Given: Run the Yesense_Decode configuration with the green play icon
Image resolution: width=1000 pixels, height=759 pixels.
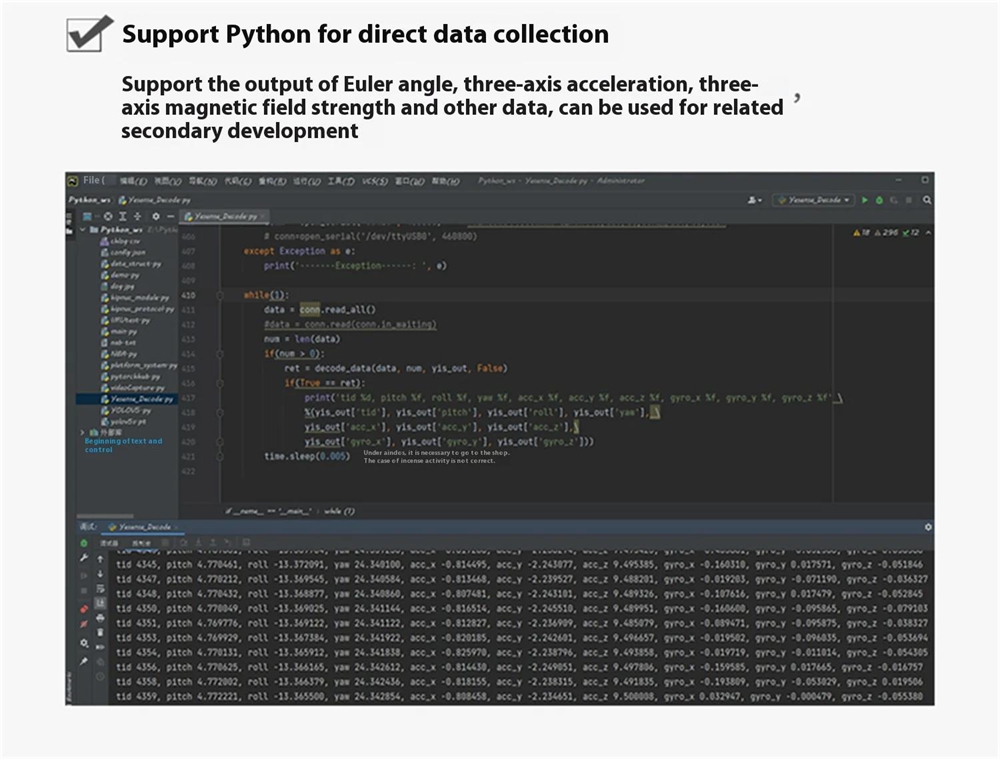Looking at the screenshot, I should point(865,200).
